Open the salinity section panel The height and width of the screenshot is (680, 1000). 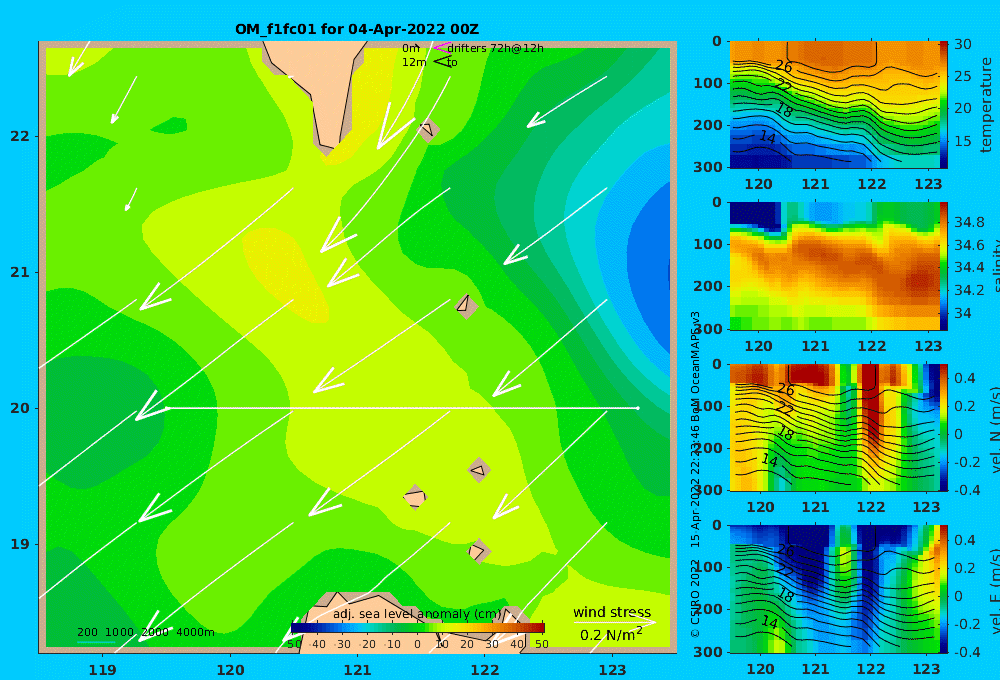click(834, 266)
